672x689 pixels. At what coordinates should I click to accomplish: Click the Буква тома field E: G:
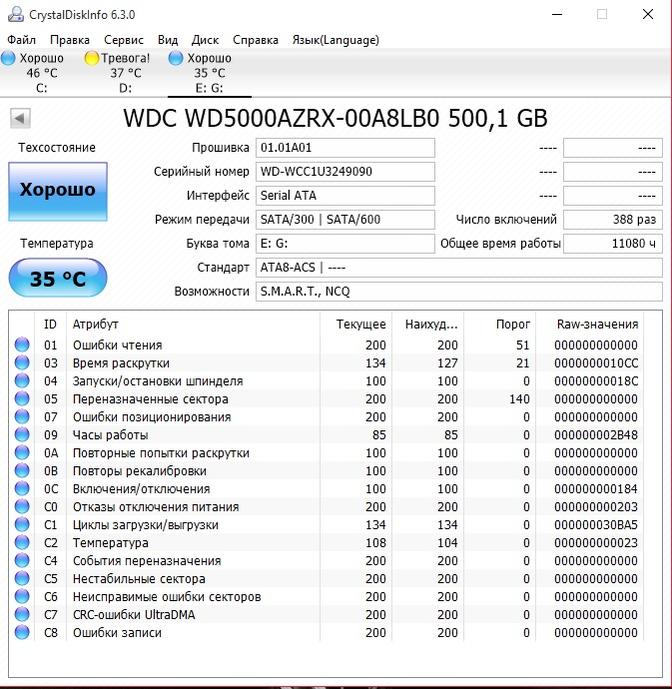click(345, 243)
